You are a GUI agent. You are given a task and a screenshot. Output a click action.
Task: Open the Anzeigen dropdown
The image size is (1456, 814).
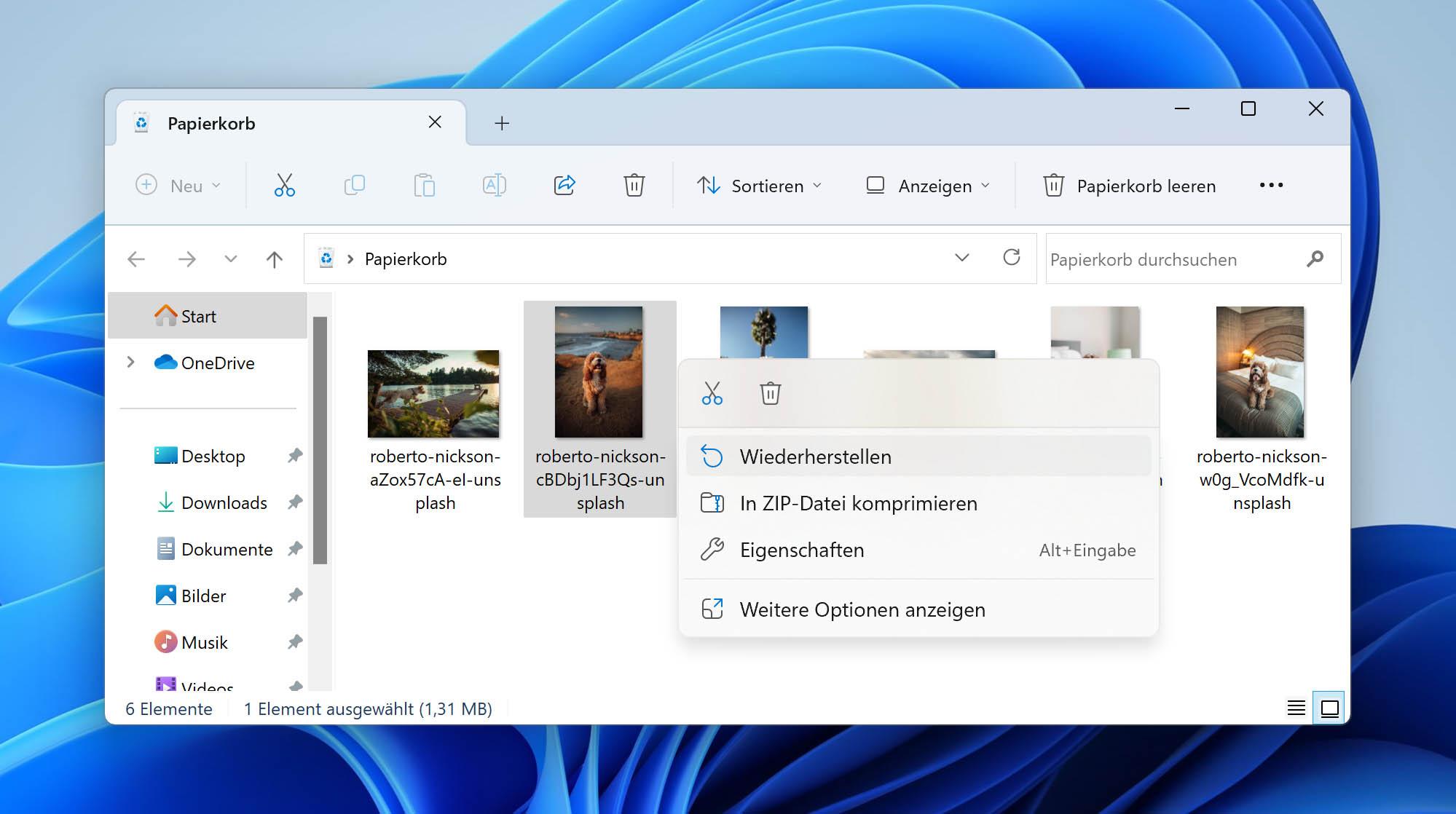pyautogui.click(x=928, y=186)
